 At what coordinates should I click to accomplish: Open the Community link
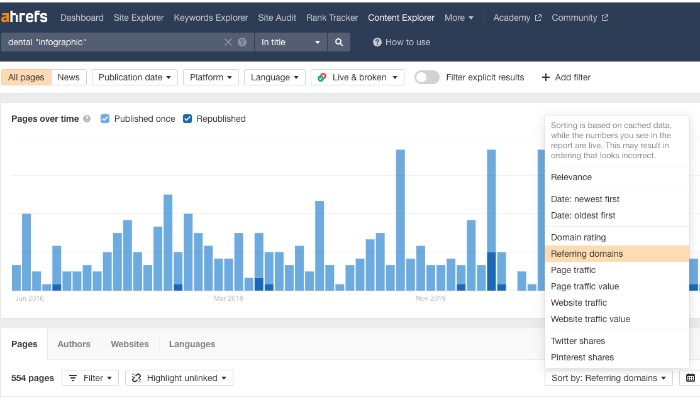tap(579, 18)
